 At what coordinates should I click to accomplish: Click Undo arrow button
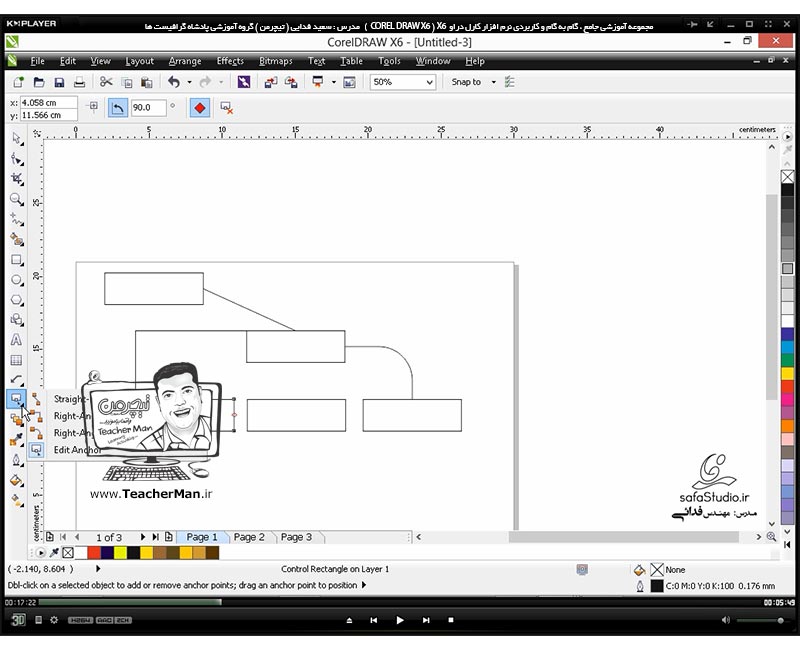pos(174,82)
